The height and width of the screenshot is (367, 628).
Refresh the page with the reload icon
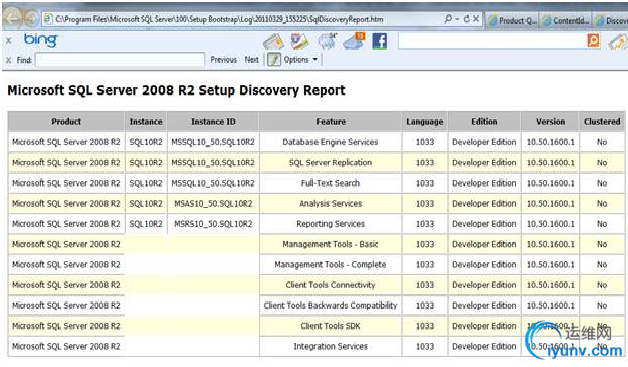point(467,18)
